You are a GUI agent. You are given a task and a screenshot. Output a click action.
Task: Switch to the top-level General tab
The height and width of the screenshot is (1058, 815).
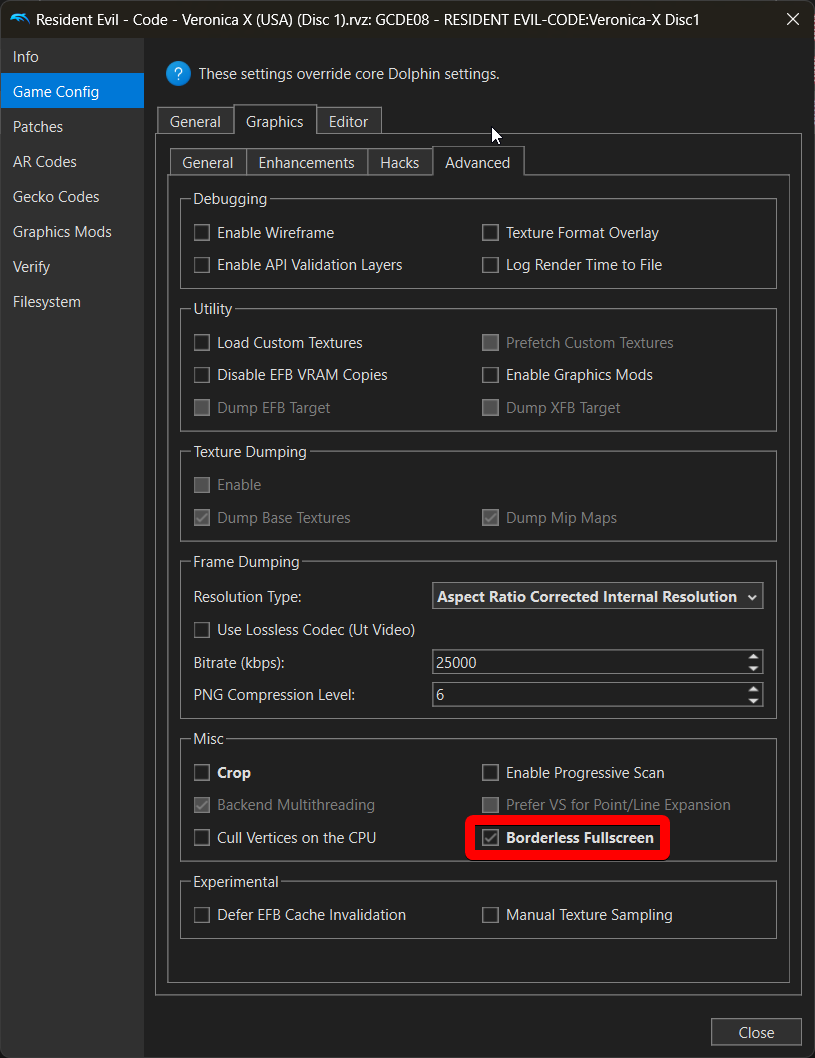195,121
